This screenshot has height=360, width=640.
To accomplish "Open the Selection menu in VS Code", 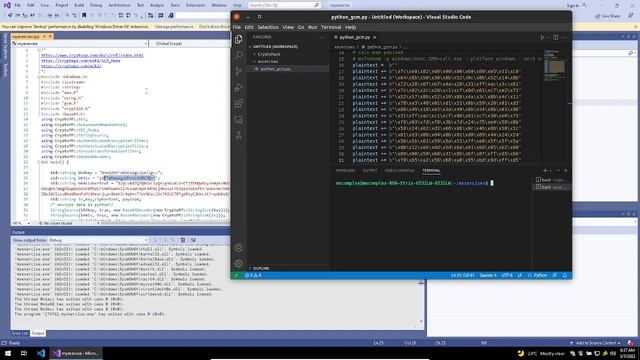I will pyautogui.click(x=268, y=27).
